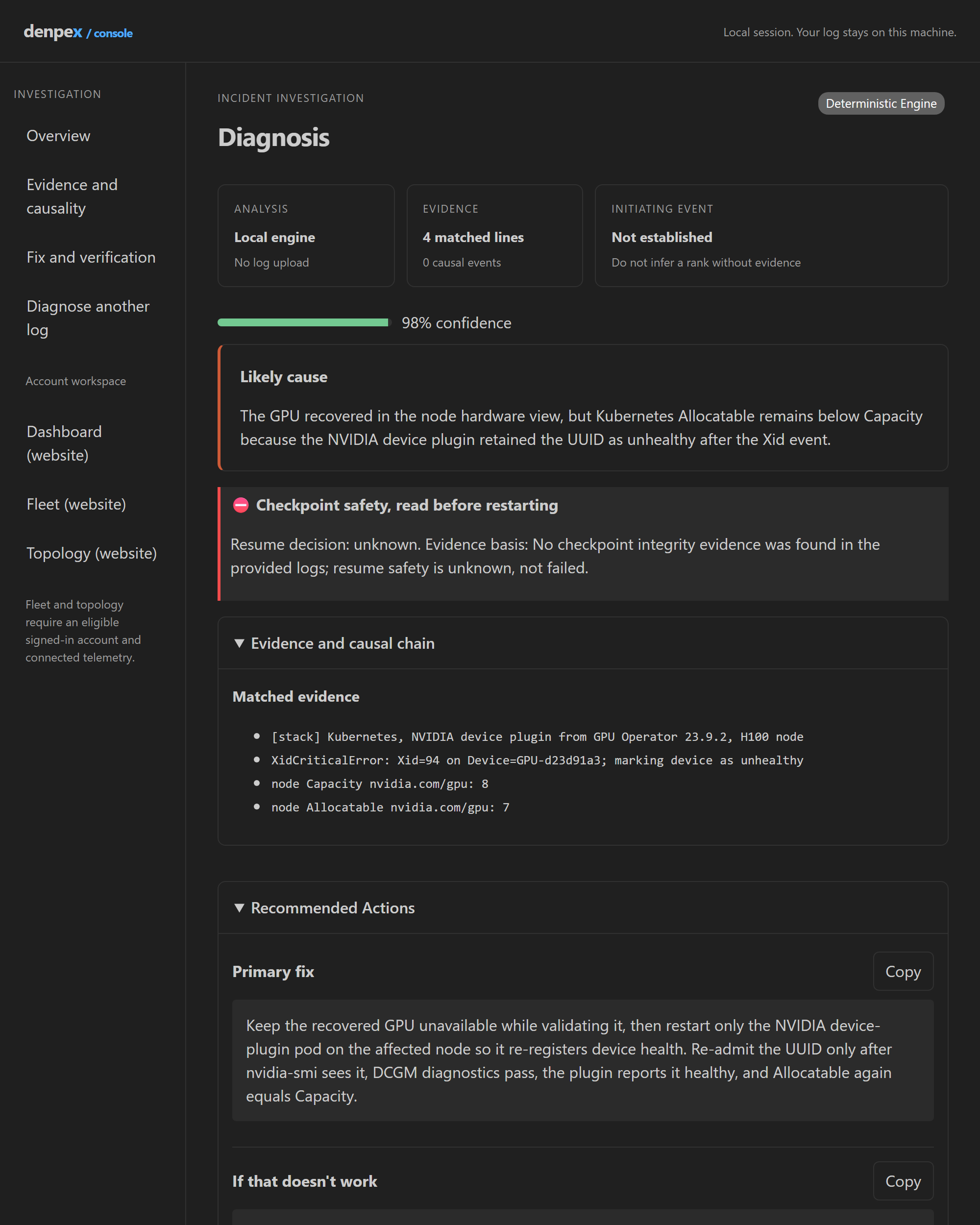Select Diagnose another log
This screenshot has height=1225, width=980.
[x=88, y=318]
